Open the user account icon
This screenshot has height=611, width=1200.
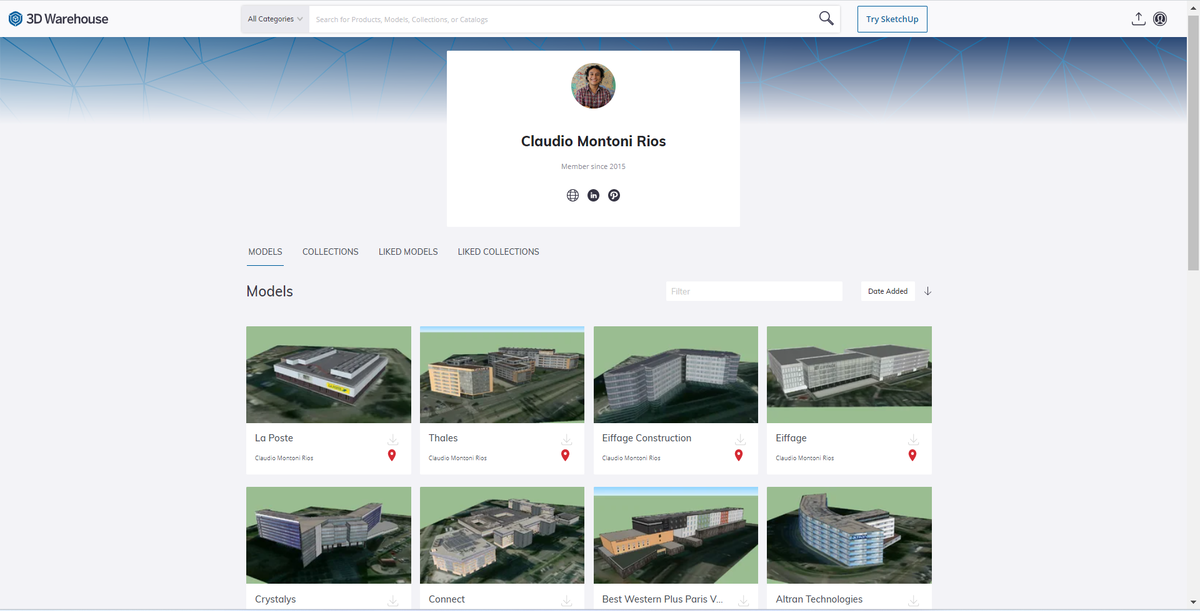coord(1160,19)
